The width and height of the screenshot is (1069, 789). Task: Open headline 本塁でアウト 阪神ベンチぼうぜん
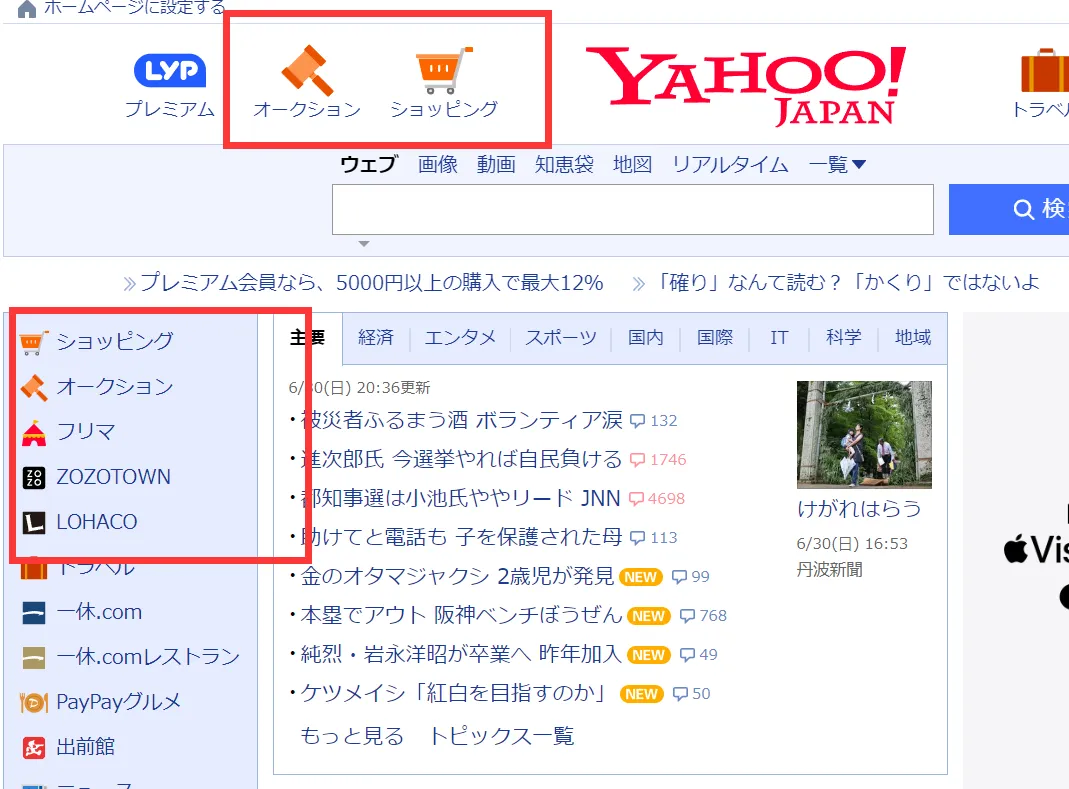click(461, 615)
